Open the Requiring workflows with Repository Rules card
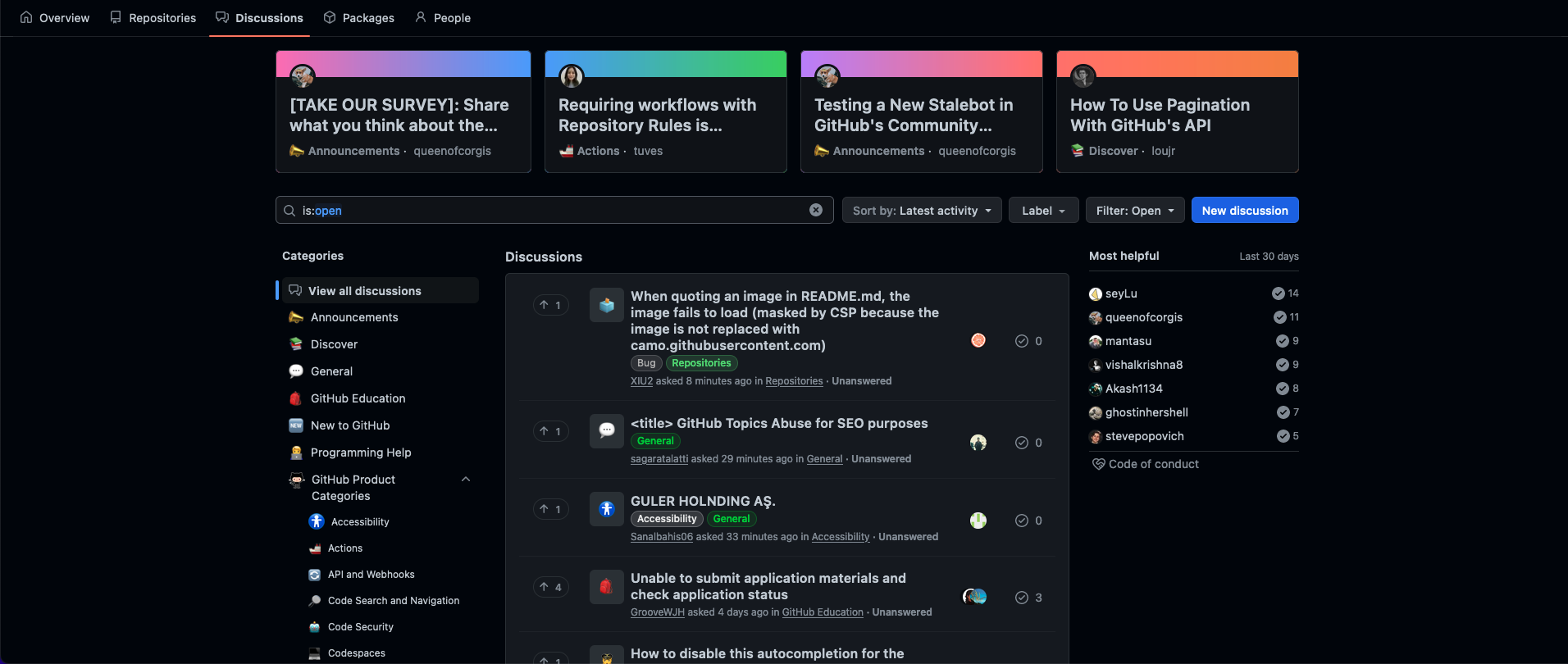The image size is (1568, 664). 666,111
